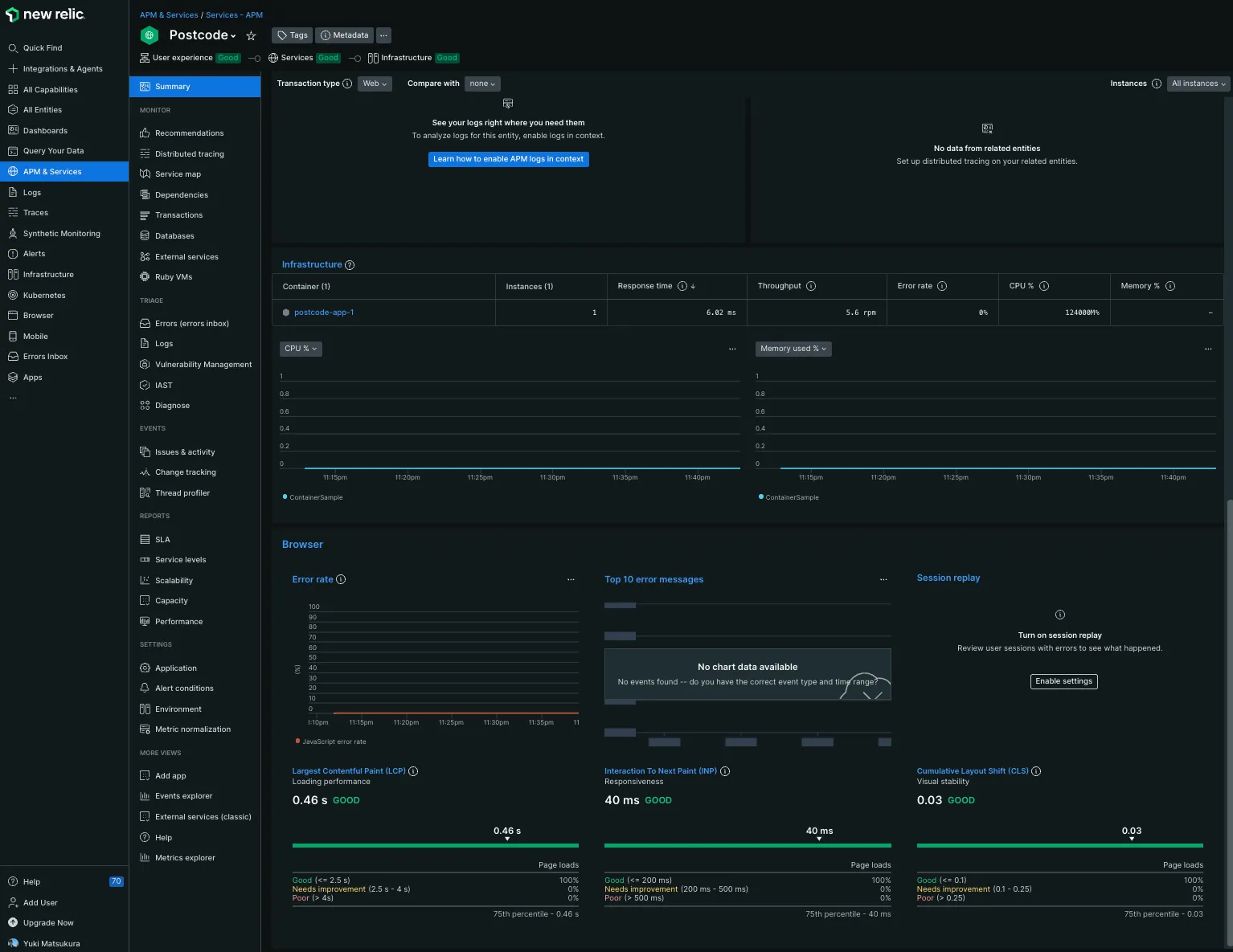Click Learn how to enable APM logs button
The width and height of the screenshot is (1233, 952).
pyautogui.click(x=508, y=159)
